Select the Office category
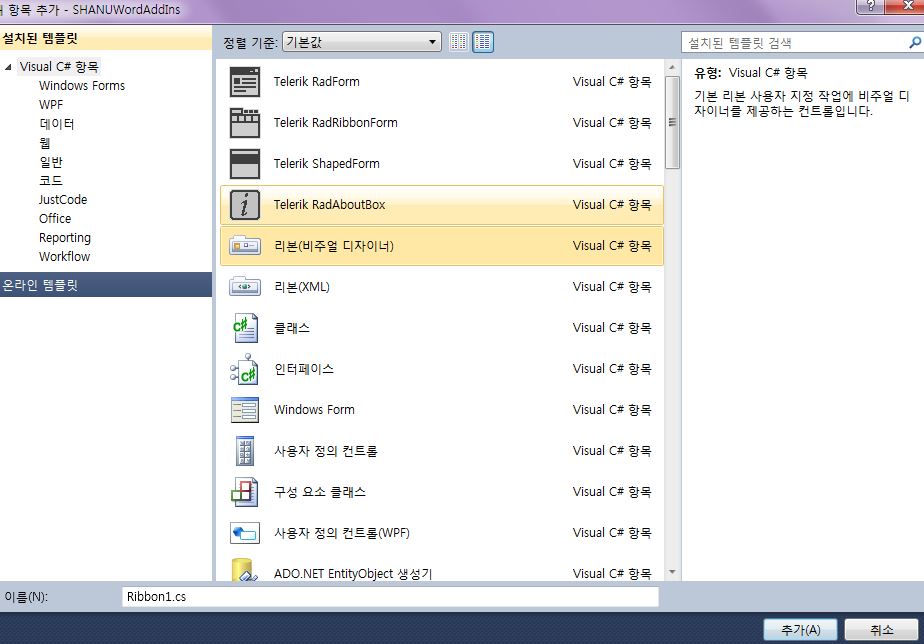 [55, 219]
